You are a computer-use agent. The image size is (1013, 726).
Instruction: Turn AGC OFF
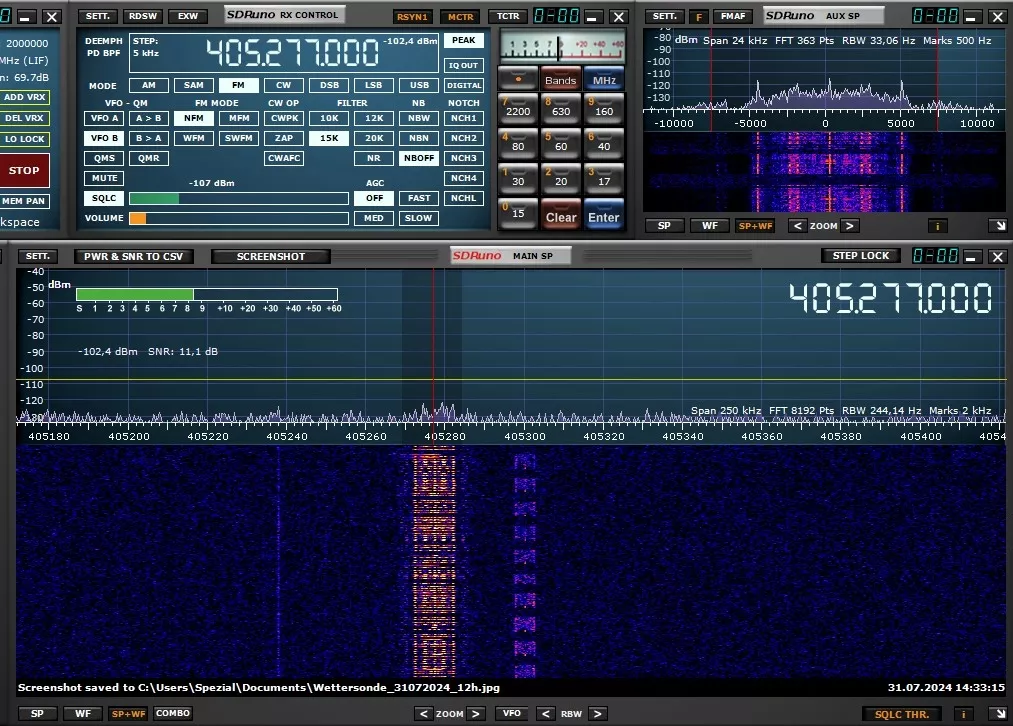point(374,198)
